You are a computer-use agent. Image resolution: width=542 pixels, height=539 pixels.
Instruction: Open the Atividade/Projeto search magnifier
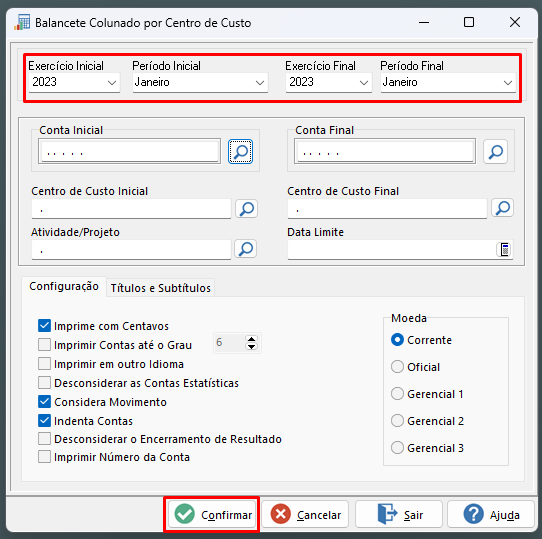(245, 249)
